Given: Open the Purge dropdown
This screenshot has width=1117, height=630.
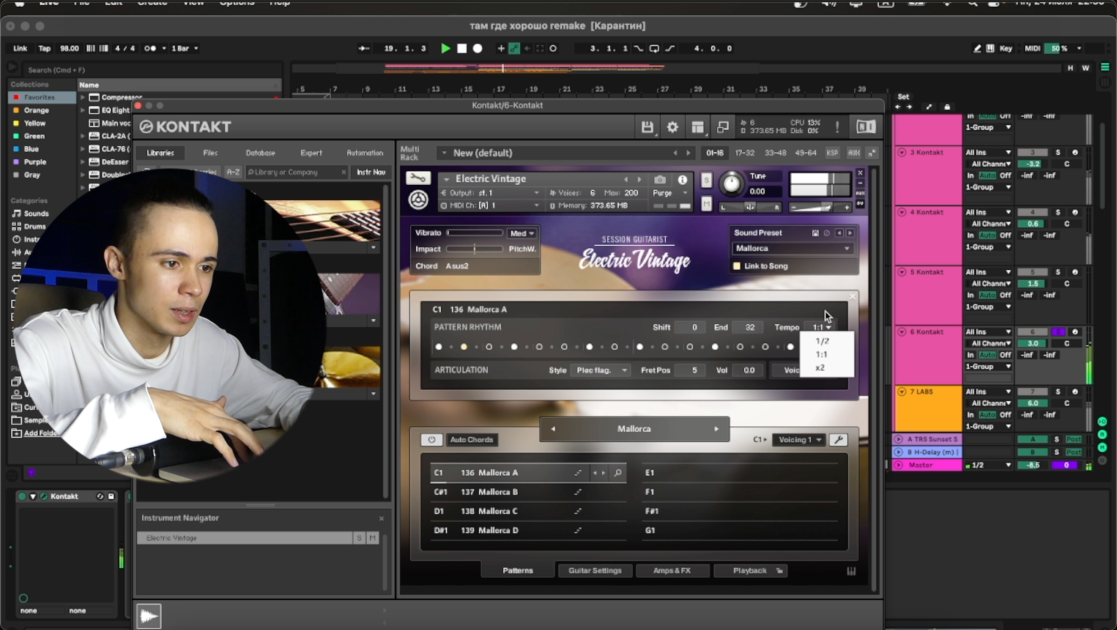Looking at the screenshot, I should (x=670, y=193).
